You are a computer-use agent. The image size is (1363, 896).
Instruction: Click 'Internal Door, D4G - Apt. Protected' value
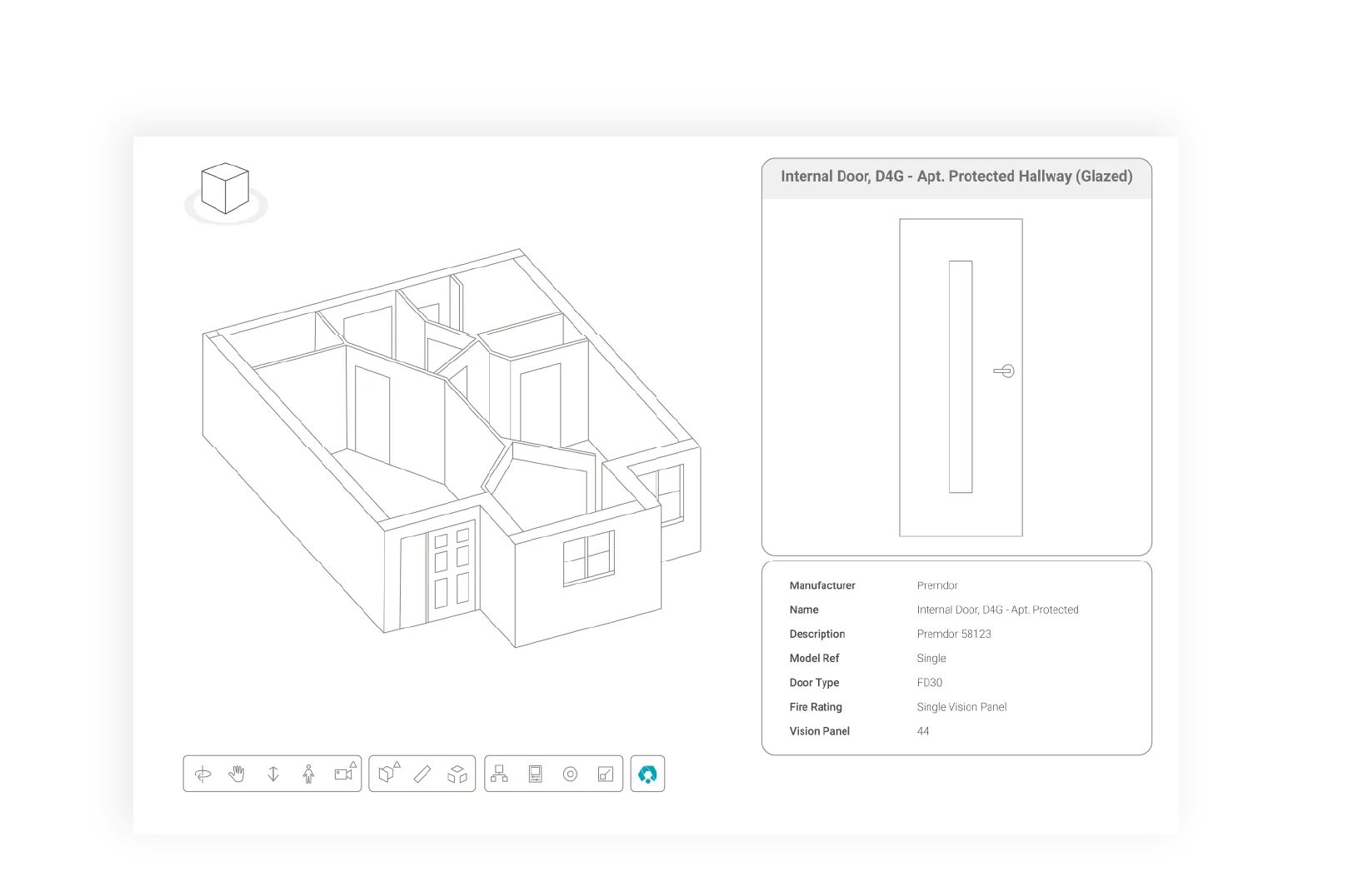click(x=997, y=610)
